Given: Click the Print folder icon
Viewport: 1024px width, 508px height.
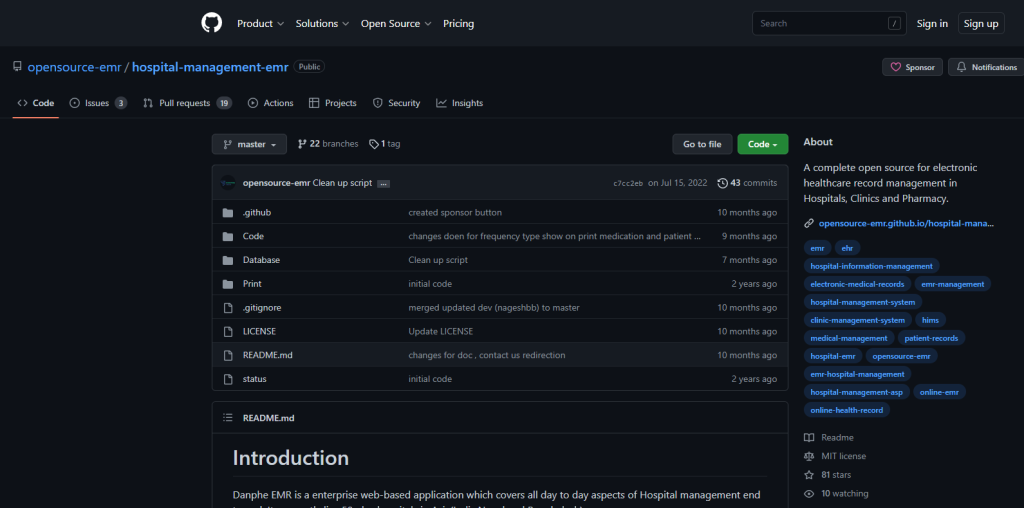Looking at the screenshot, I should [228, 284].
